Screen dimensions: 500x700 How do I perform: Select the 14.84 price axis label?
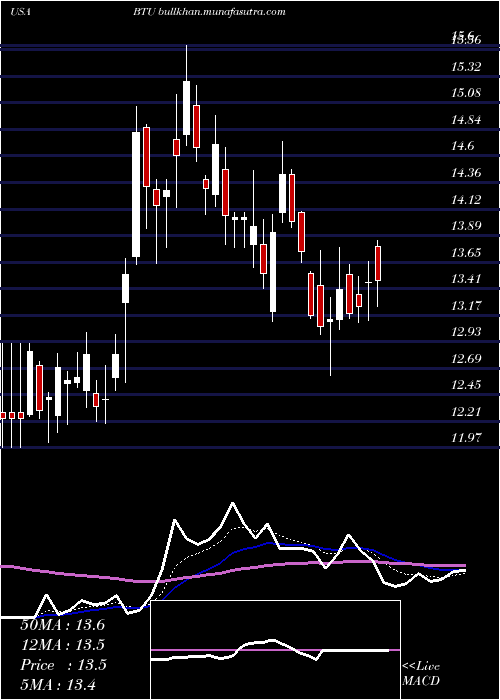(x=466, y=120)
